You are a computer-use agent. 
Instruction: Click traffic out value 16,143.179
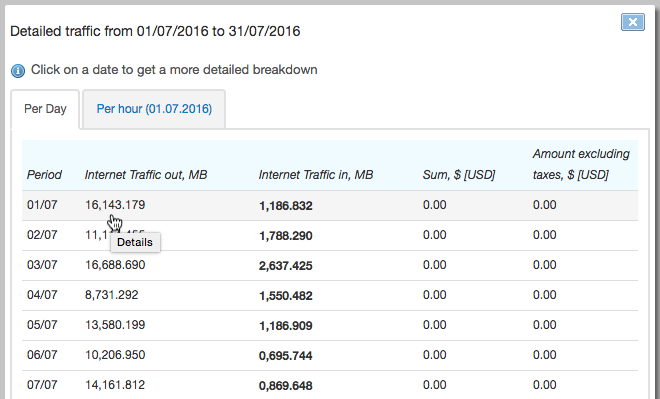(x=115, y=205)
